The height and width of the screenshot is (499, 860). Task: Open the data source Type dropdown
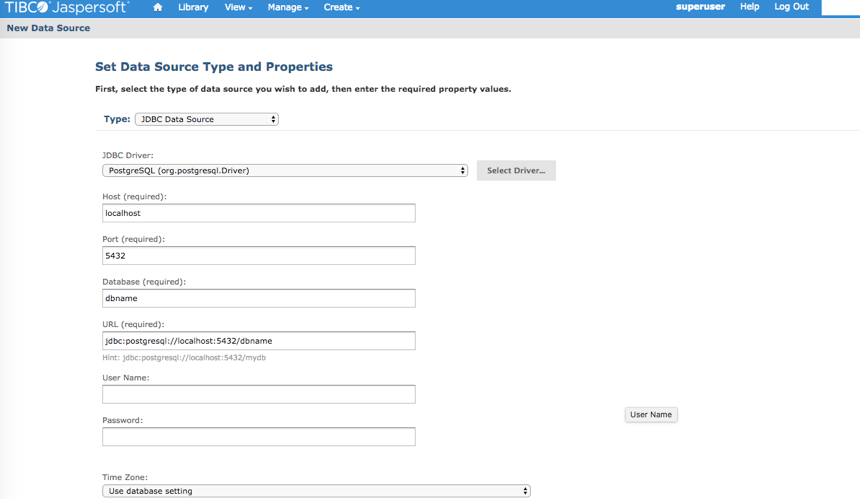pos(206,119)
